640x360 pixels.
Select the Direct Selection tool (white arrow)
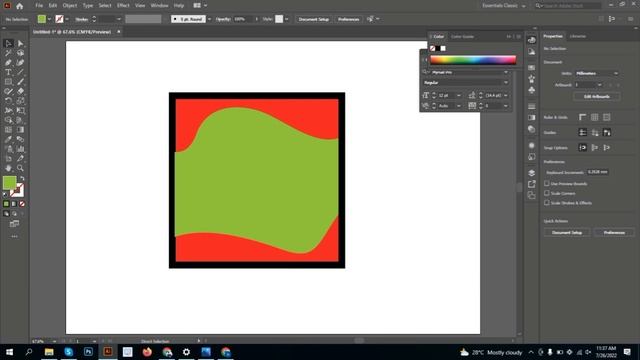pyautogui.click(x=20, y=44)
